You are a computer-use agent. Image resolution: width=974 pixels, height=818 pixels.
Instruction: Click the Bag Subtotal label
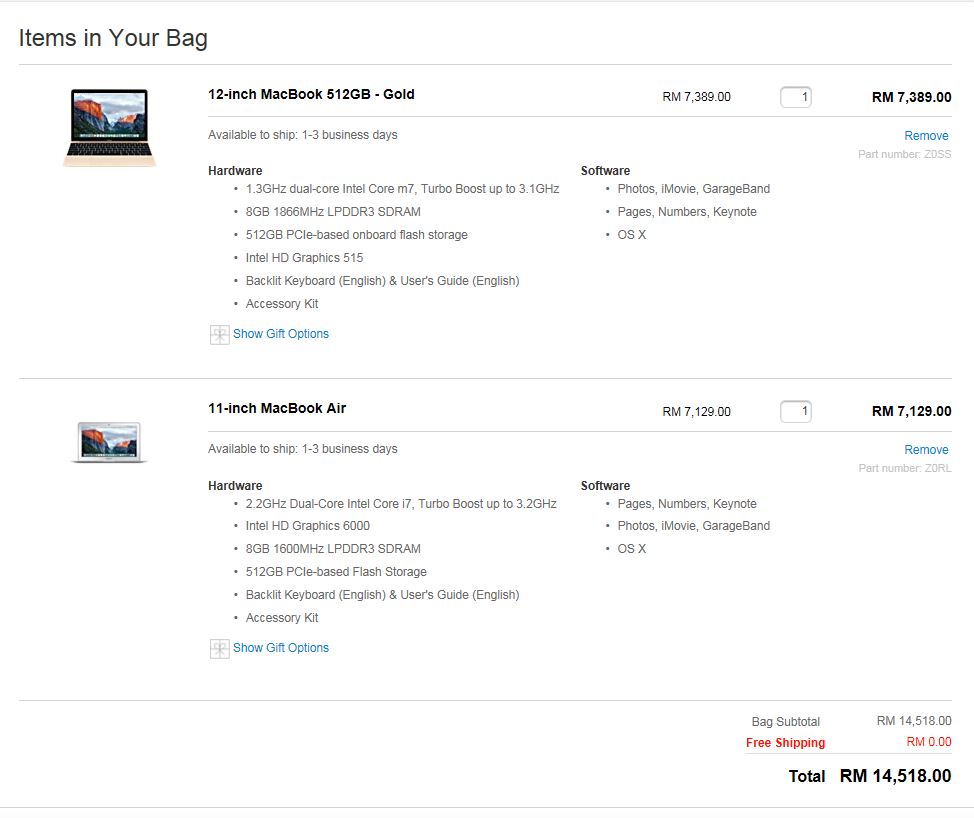tap(786, 722)
